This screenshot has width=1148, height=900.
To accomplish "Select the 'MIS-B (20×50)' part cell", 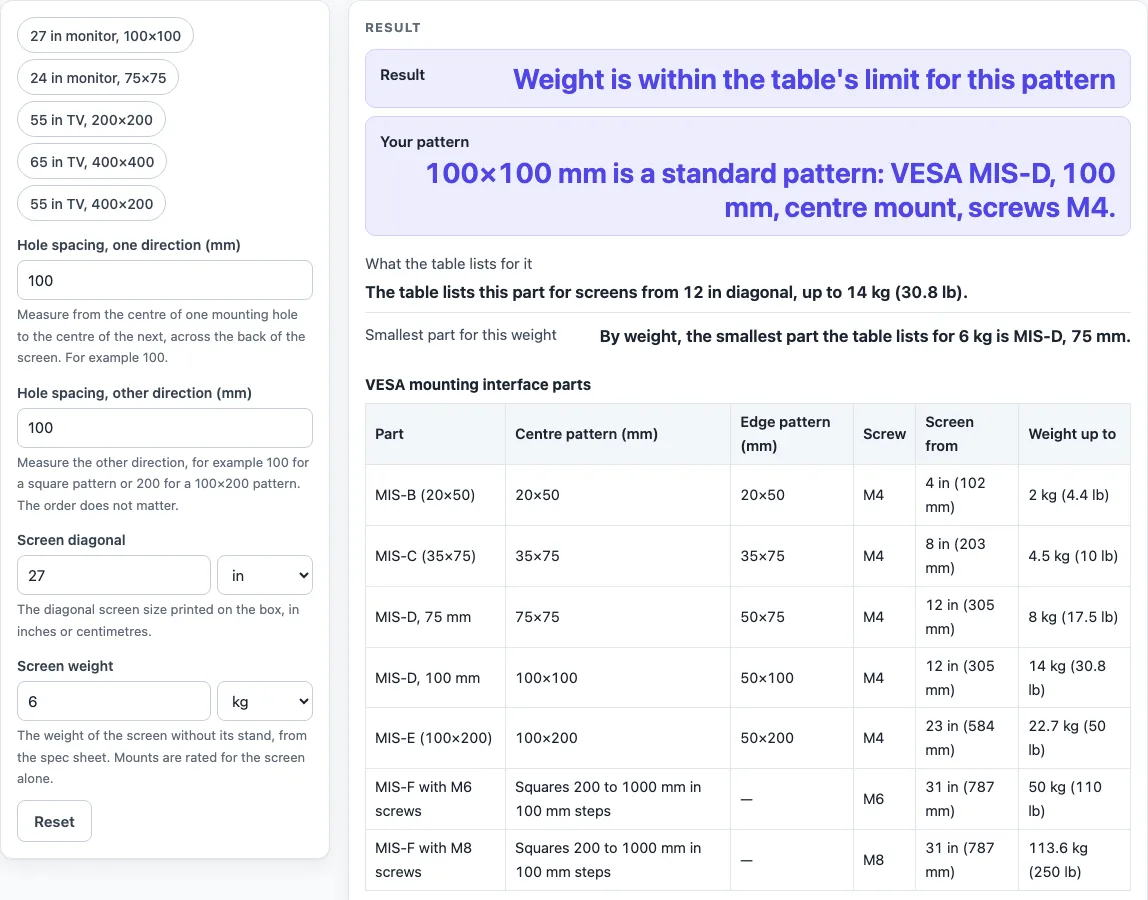I will click(x=436, y=495).
